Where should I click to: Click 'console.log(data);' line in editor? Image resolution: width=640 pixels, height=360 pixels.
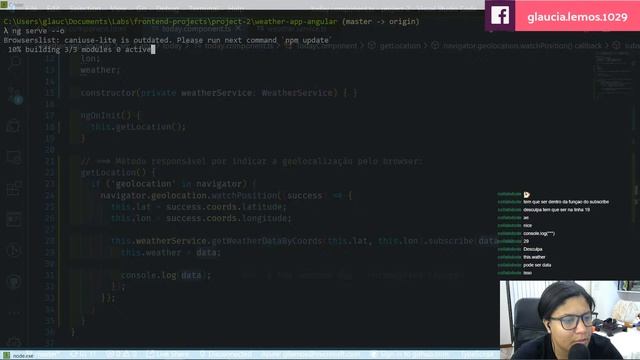click(166, 275)
